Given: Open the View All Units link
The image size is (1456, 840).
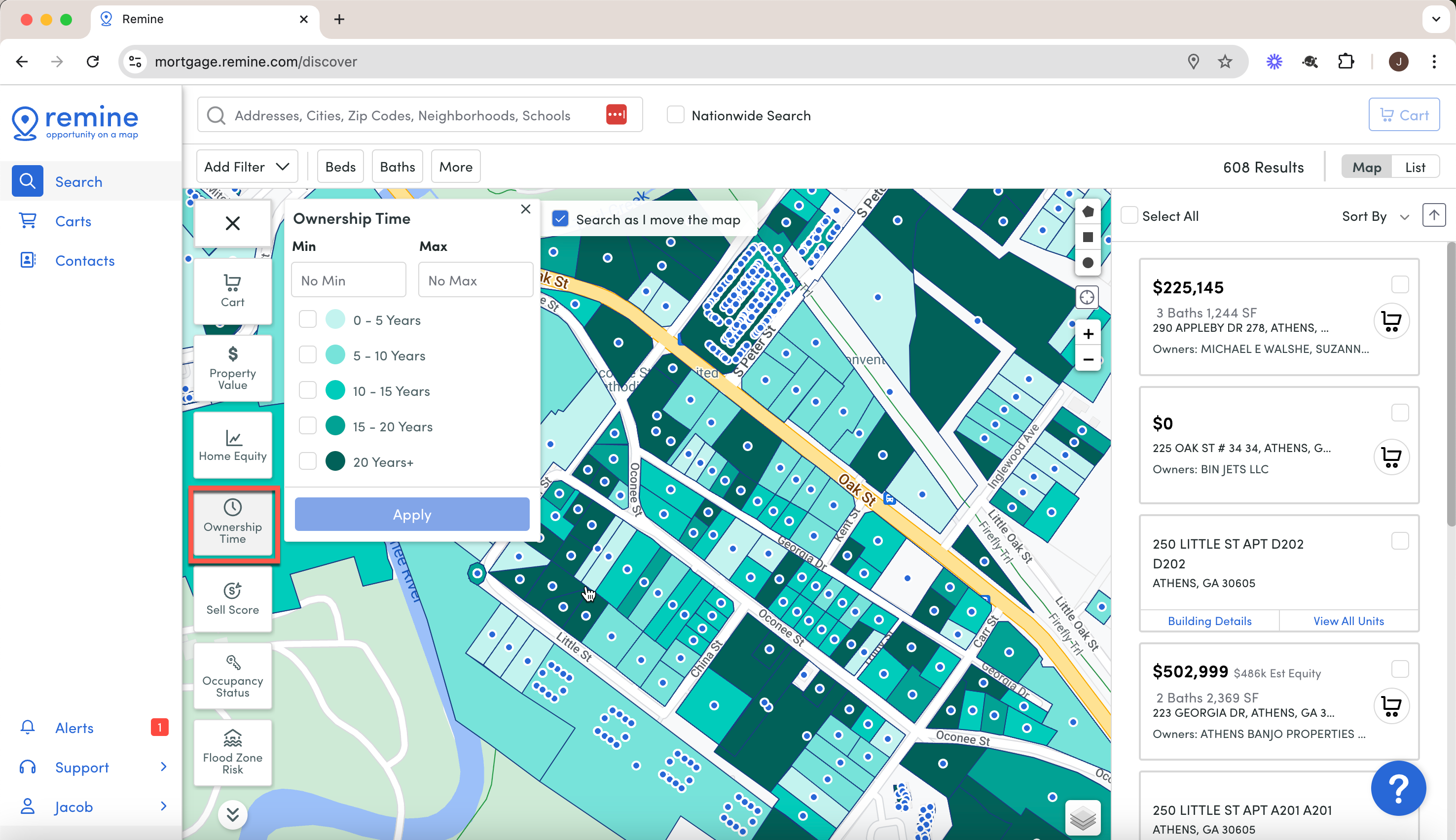Looking at the screenshot, I should tap(1348, 621).
